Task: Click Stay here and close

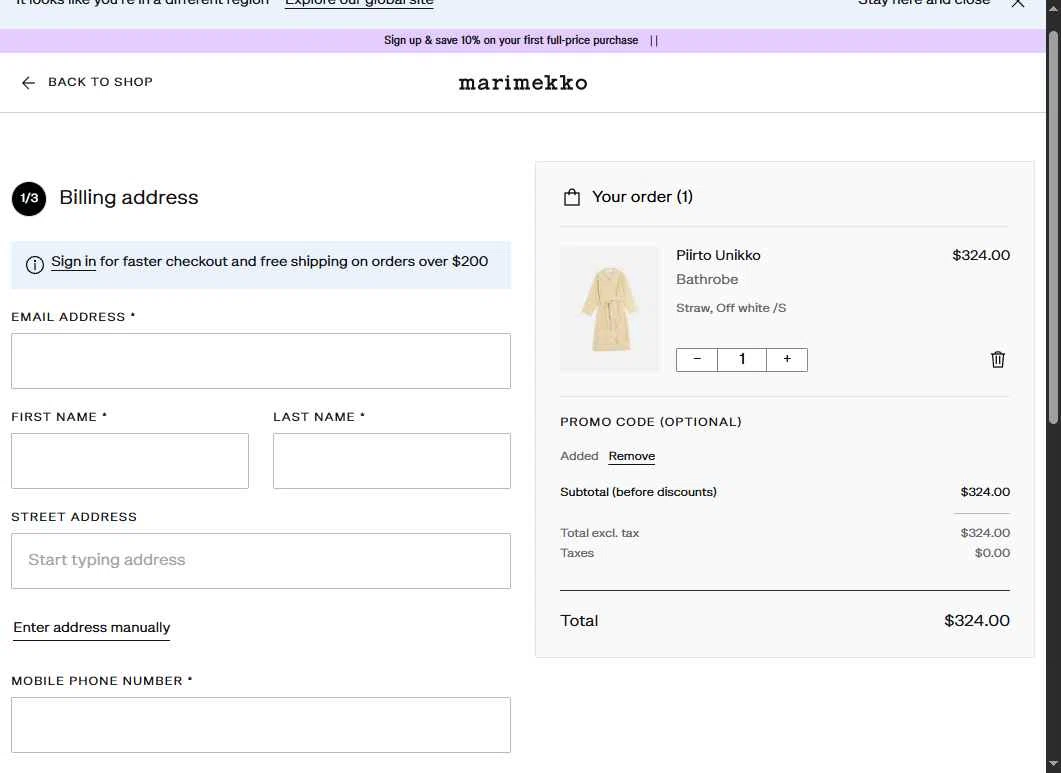Action: (924, 3)
